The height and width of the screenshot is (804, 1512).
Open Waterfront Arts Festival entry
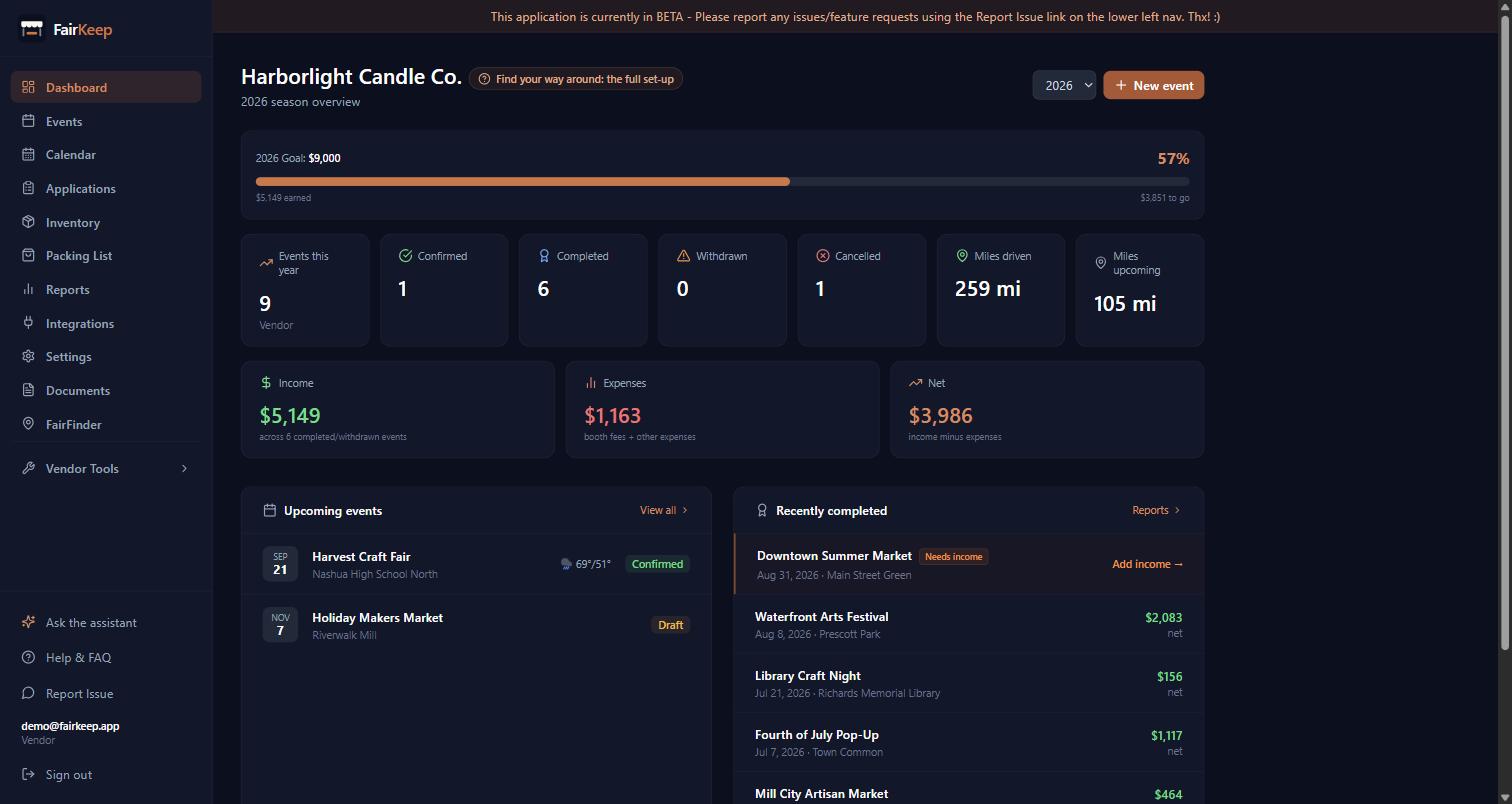pos(968,624)
